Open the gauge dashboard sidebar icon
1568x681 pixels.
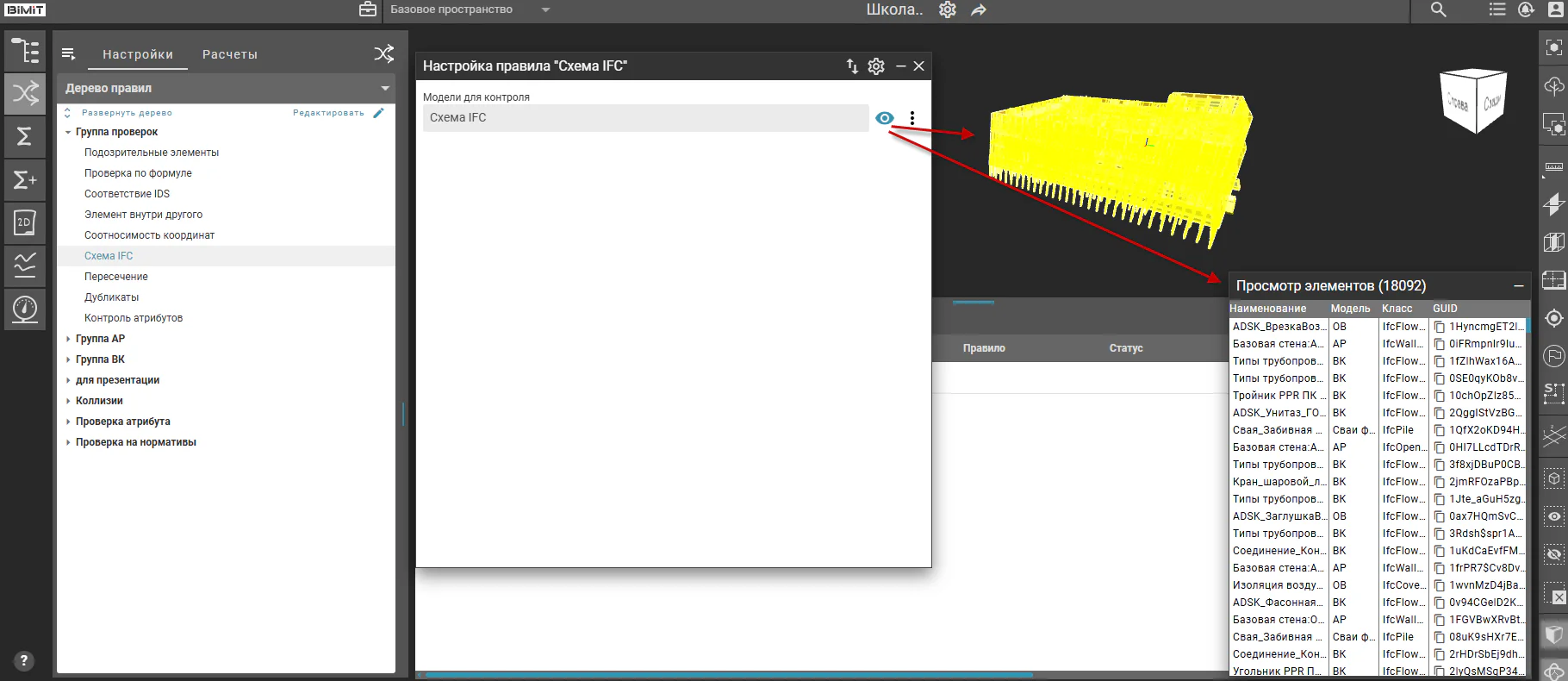[x=25, y=309]
